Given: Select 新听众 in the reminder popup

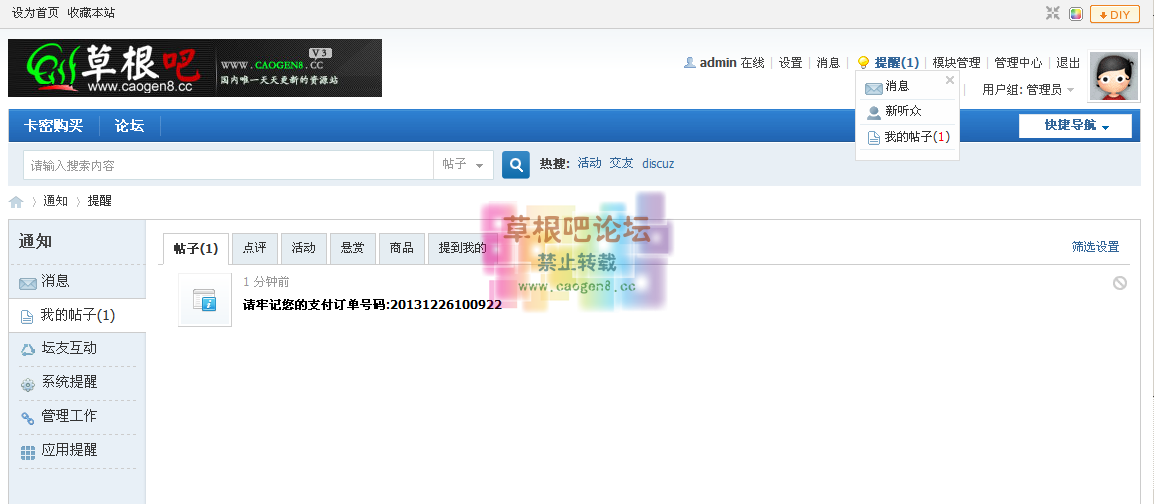Looking at the screenshot, I should [x=903, y=111].
